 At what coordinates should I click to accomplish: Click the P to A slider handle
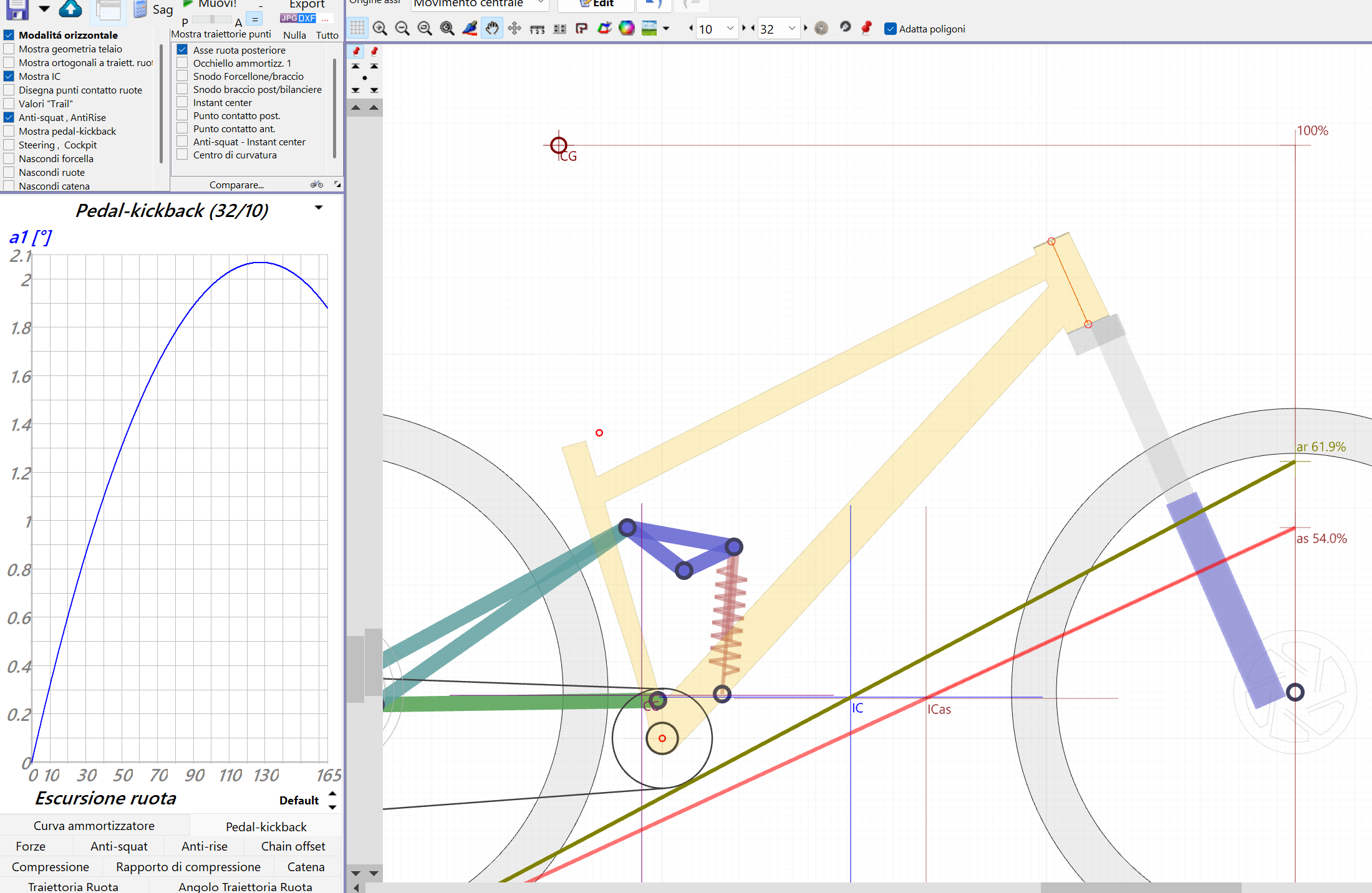point(213,19)
